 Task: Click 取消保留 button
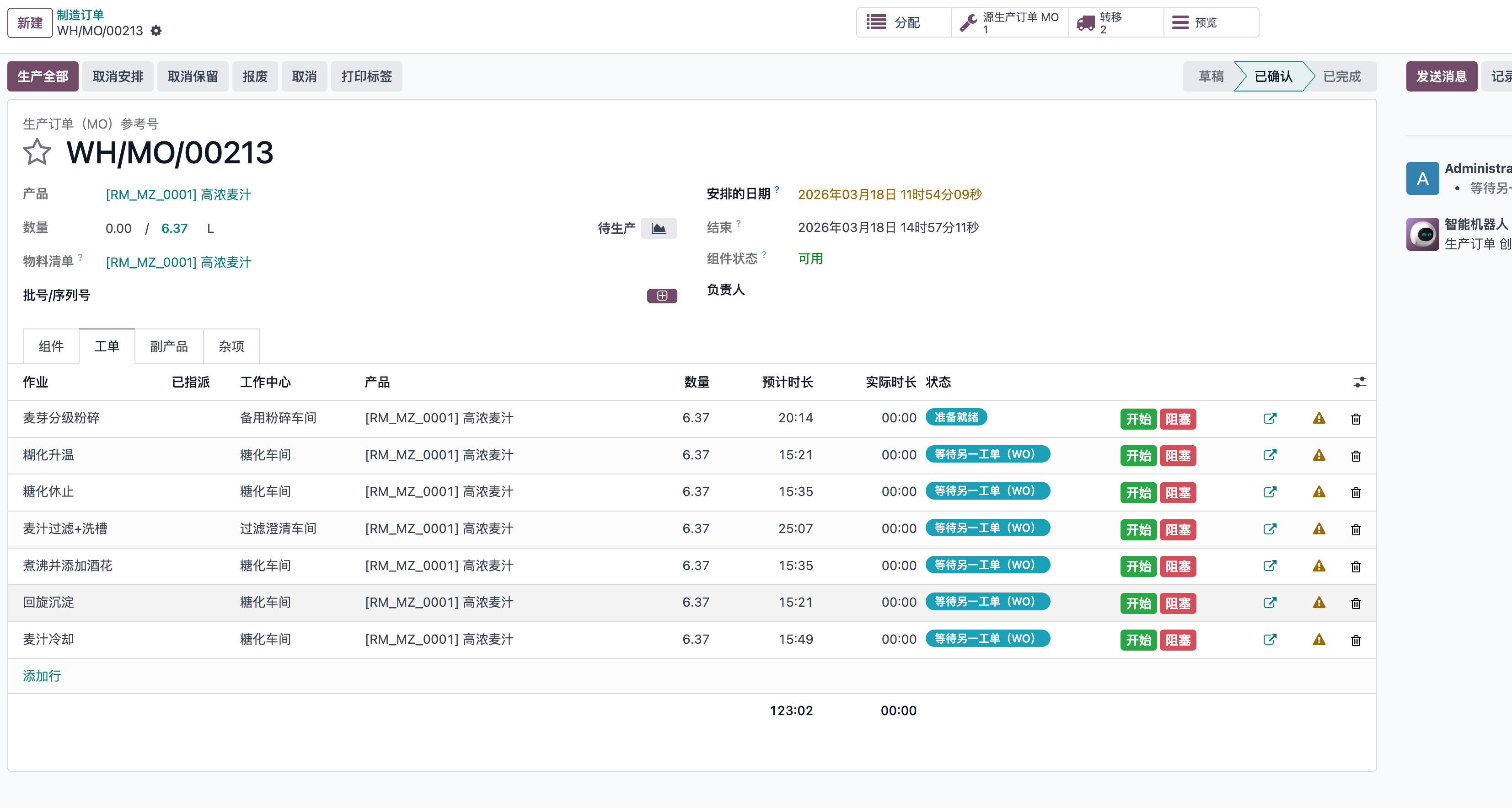click(x=193, y=76)
